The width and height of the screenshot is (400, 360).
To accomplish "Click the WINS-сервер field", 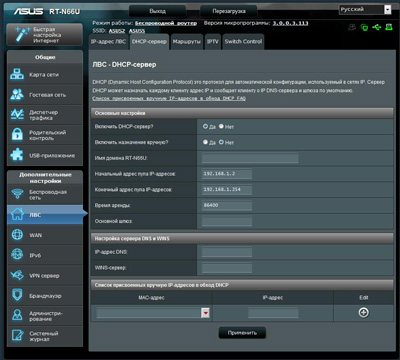I will tap(227, 268).
